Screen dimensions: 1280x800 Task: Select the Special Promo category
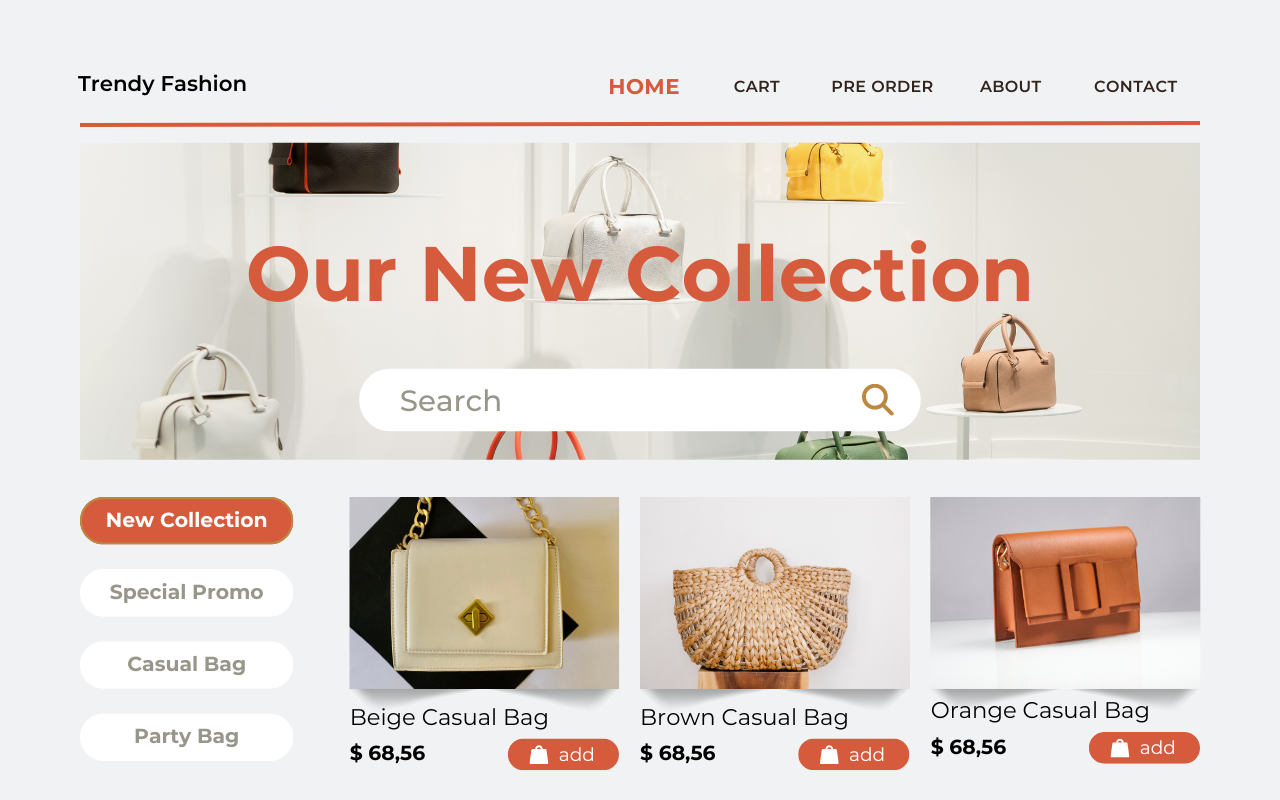pyautogui.click(x=186, y=593)
